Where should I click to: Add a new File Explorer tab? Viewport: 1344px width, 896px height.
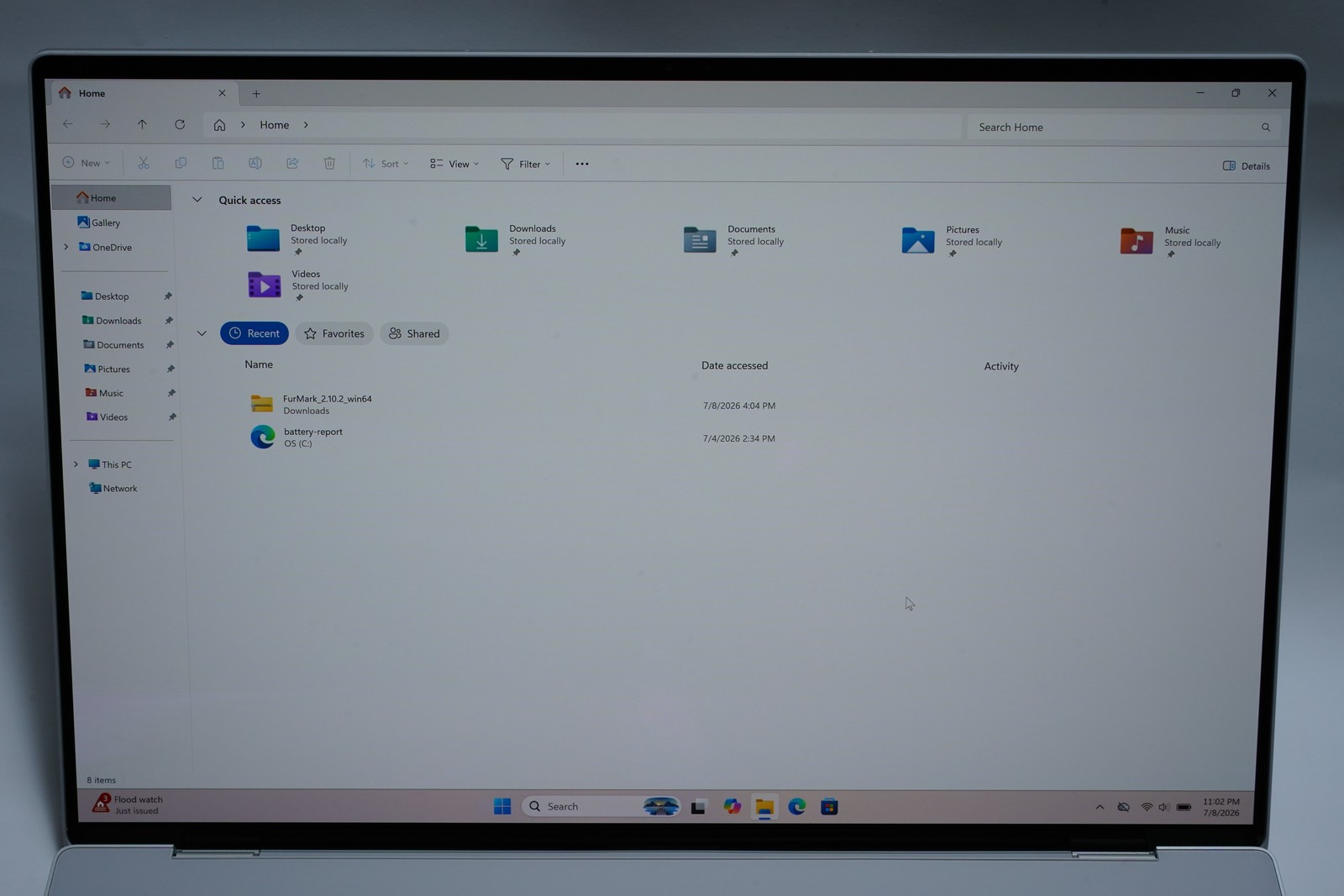[x=256, y=93]
